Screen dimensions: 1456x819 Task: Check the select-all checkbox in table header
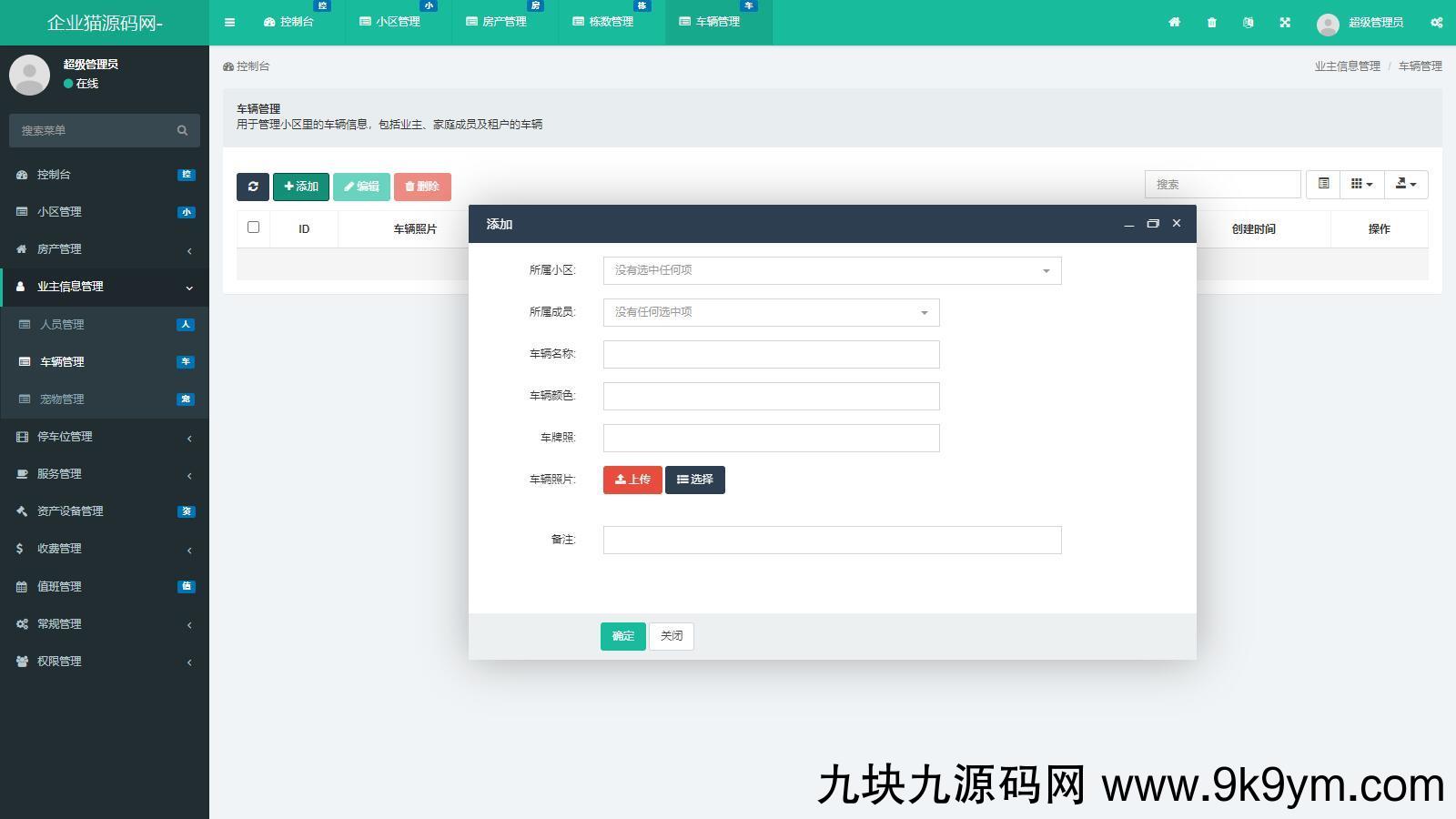[253, 227]
